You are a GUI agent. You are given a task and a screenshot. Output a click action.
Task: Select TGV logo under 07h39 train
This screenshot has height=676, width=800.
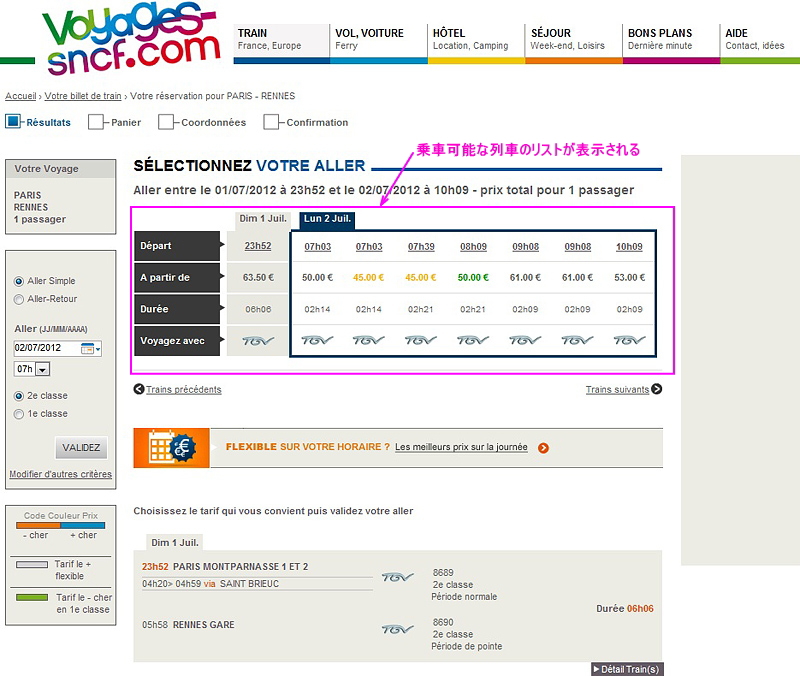(x=421, y=340)
